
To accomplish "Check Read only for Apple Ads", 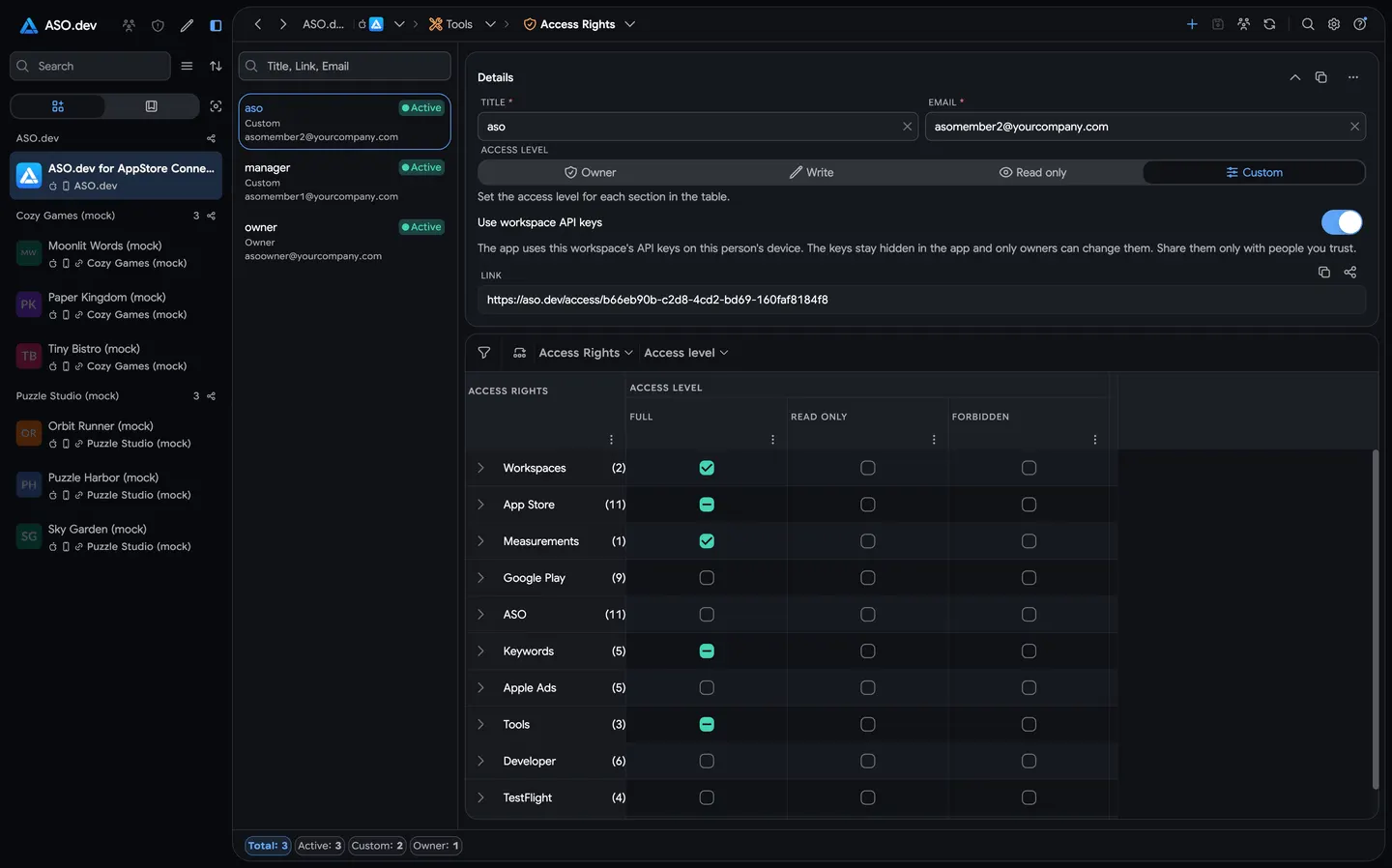I will [x=868, y=688].
